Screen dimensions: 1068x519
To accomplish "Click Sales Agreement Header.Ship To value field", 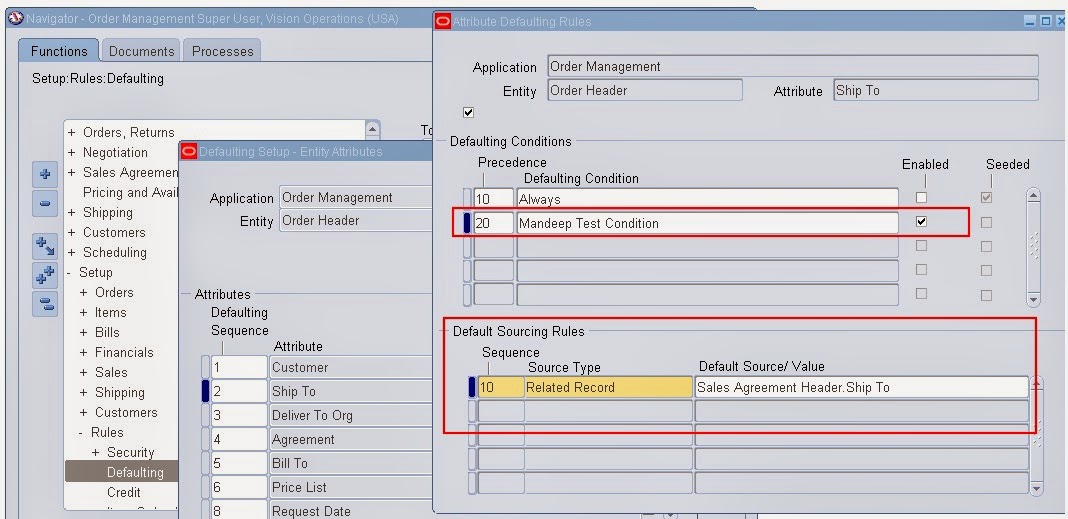I will 861,387.
